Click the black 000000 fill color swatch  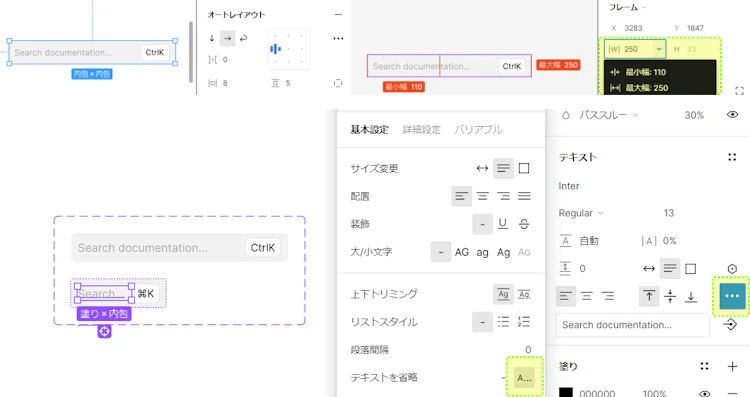tap(566, 393)
